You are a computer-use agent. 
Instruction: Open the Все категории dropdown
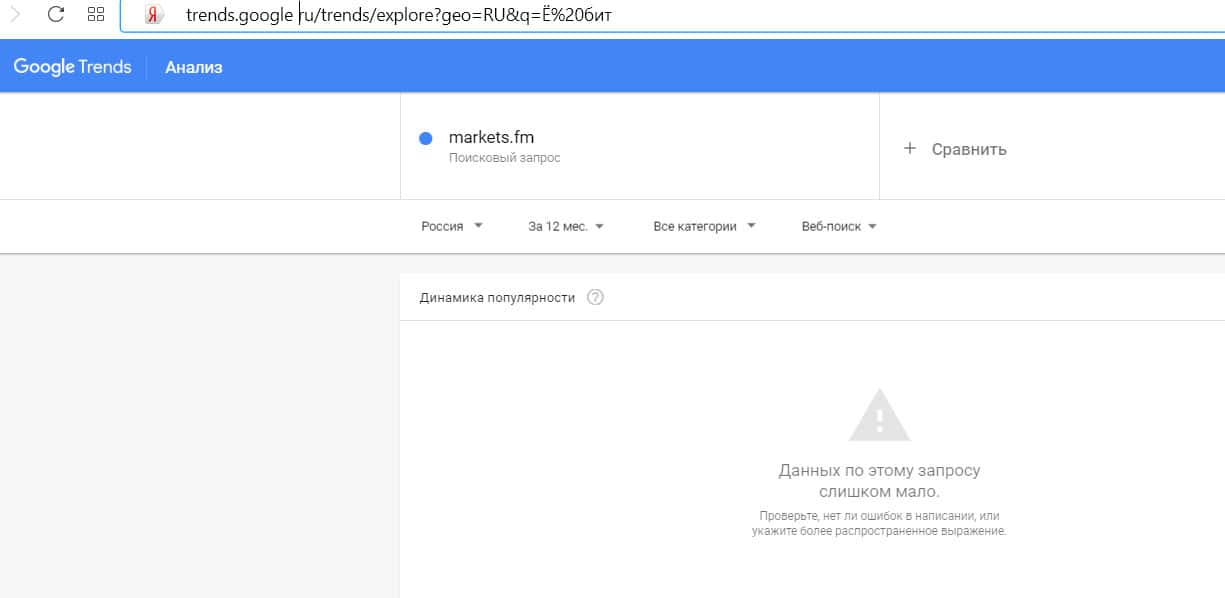(704, 226)
